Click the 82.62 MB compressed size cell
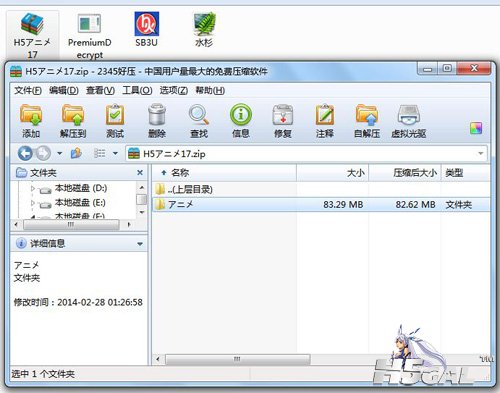This screenshot has width=500, height=393. coord(415,204)
